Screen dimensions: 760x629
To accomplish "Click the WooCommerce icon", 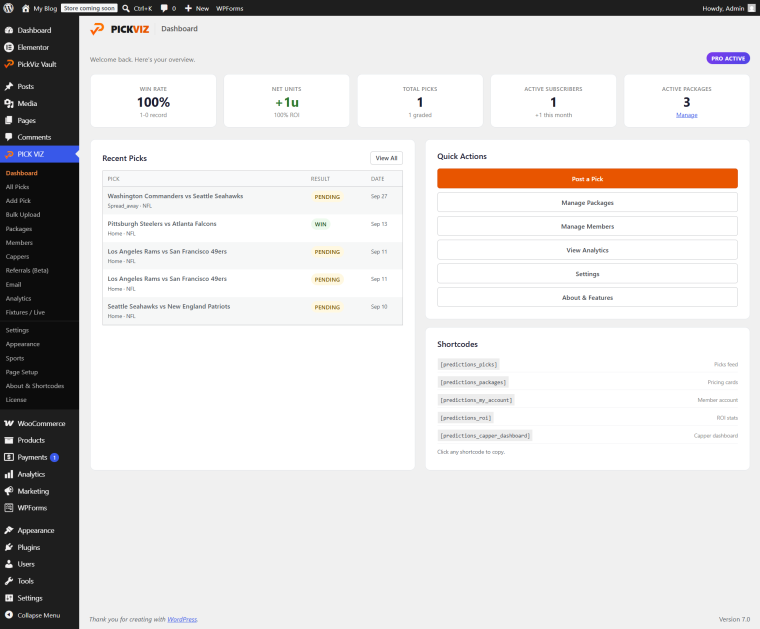I will (x=9, y=423).
